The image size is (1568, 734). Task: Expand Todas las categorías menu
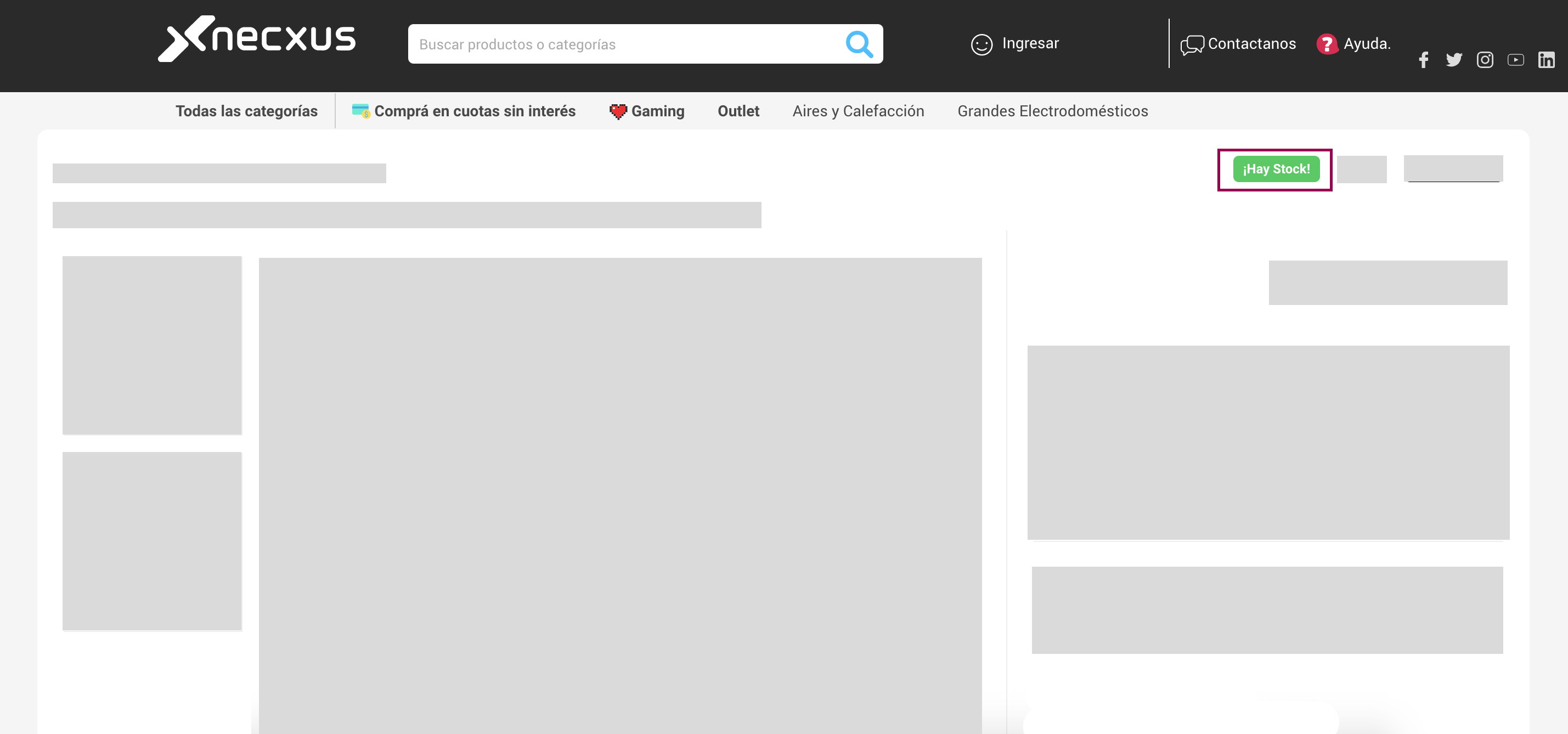pyautogui.click(x=246, y=111)
